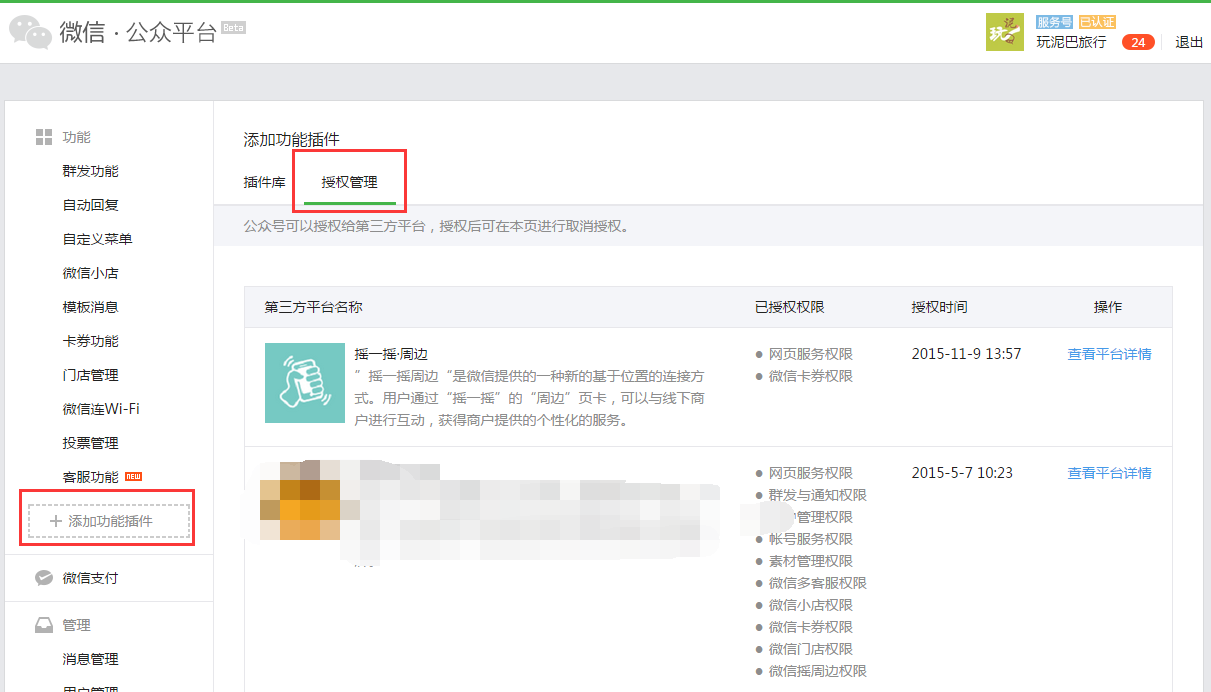1211x692 pixels.
Task: Switch to the 授权管理 tab
Action: pyautogui.click(x=349, y=182)
